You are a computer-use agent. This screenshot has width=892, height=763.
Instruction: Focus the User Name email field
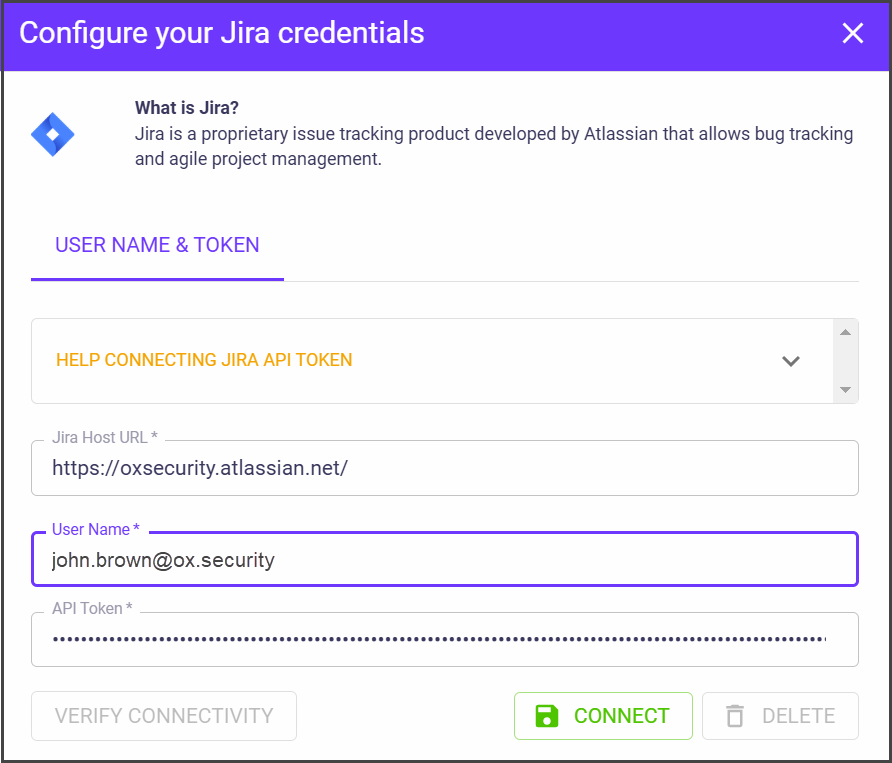[444, 560]
